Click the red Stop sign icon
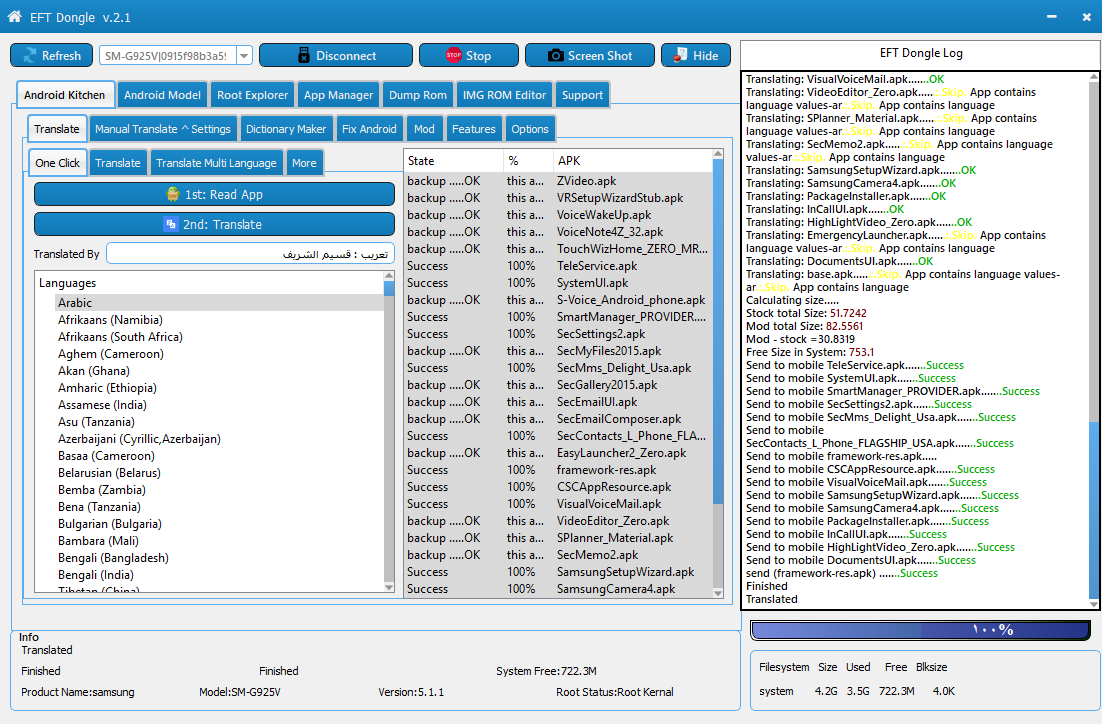 point(453,56)
